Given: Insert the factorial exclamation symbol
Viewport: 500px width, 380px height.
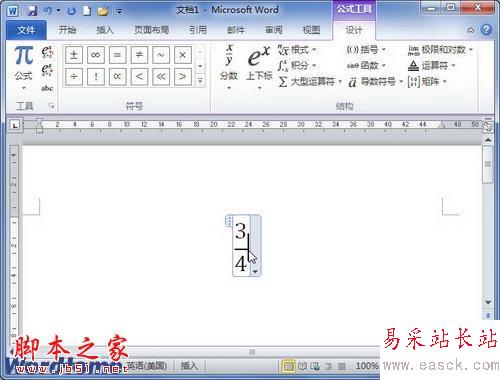Looking at the screenshot, I should [x=96, y=77].
